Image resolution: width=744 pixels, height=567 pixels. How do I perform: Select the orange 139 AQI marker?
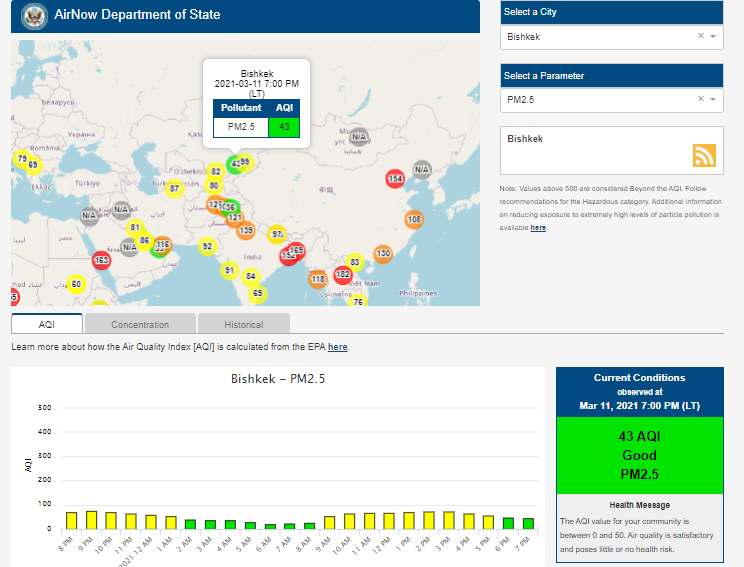[246, 231]
